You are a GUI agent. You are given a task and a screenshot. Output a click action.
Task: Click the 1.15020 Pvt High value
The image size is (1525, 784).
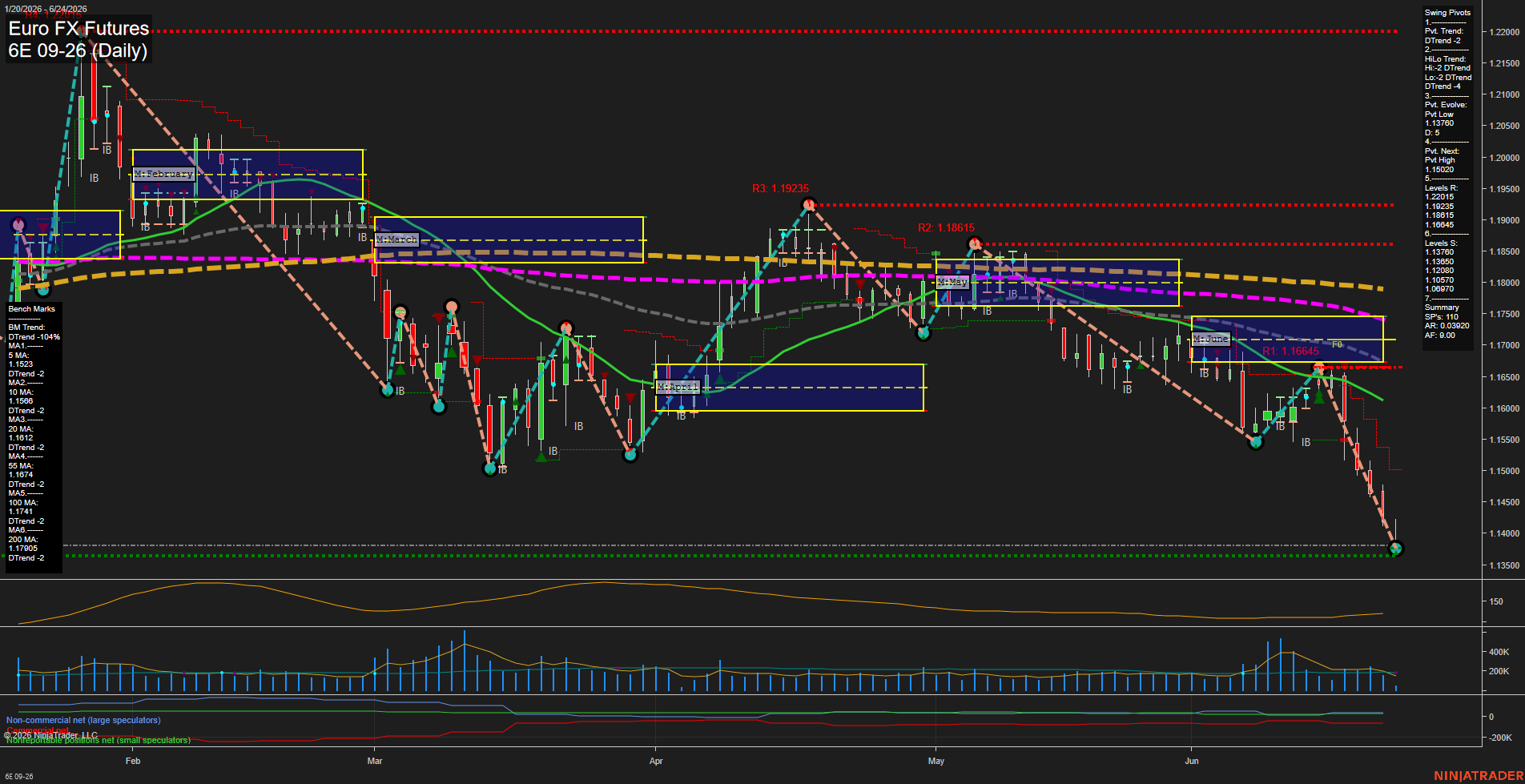pos(1439,170)
